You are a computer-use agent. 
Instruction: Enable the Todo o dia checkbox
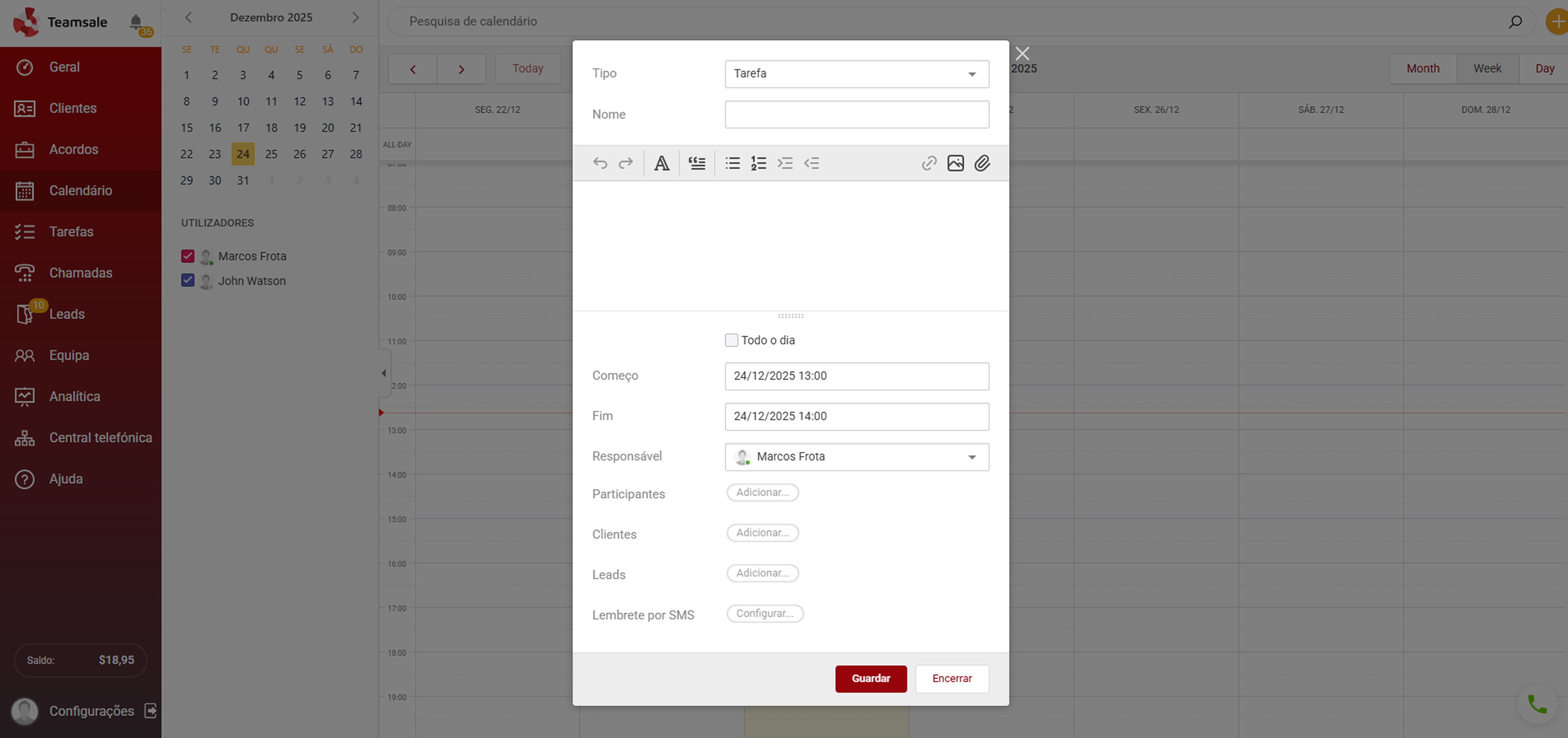tap(731, 340)
